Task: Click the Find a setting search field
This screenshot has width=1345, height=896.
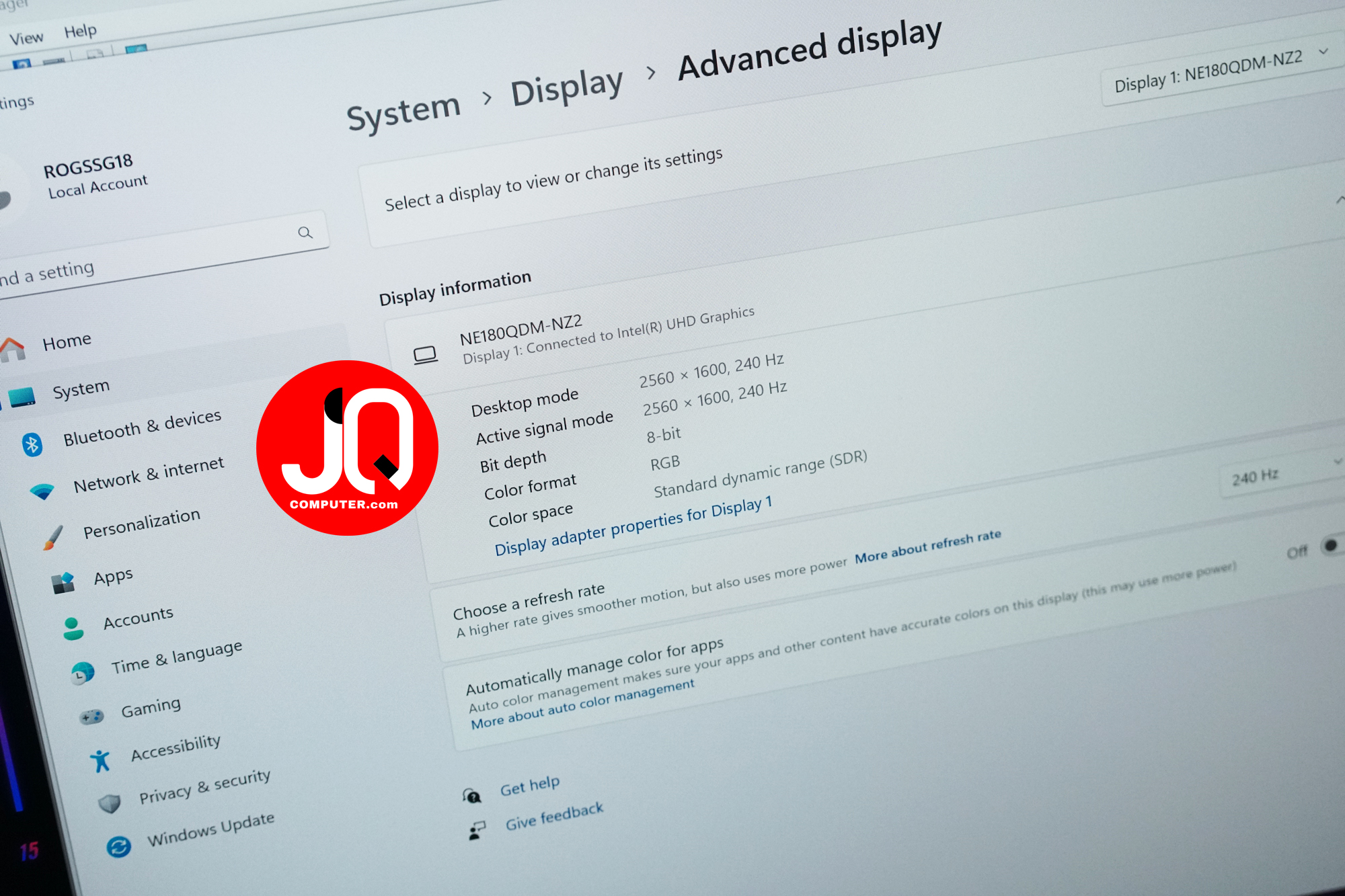Action: (165, 254)
